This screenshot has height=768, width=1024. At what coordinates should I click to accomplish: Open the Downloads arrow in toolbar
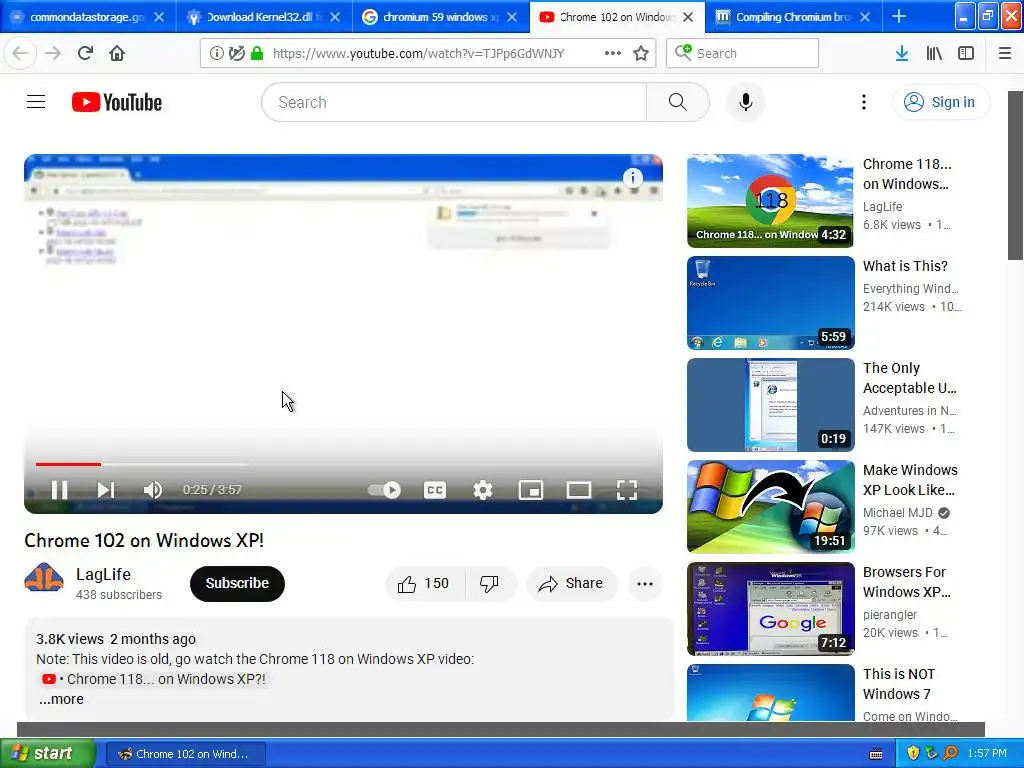point(902,53)
